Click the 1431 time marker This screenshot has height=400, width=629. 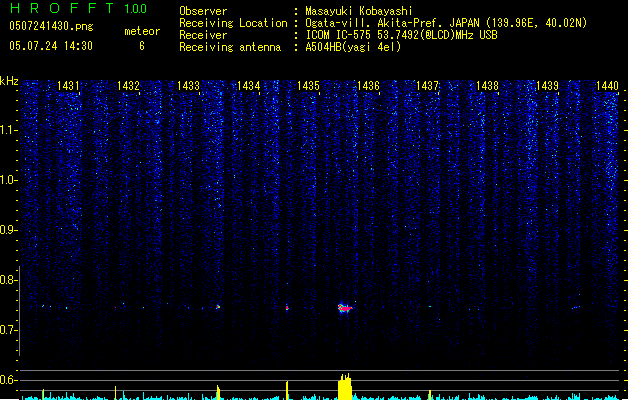[x=68, y=86]
